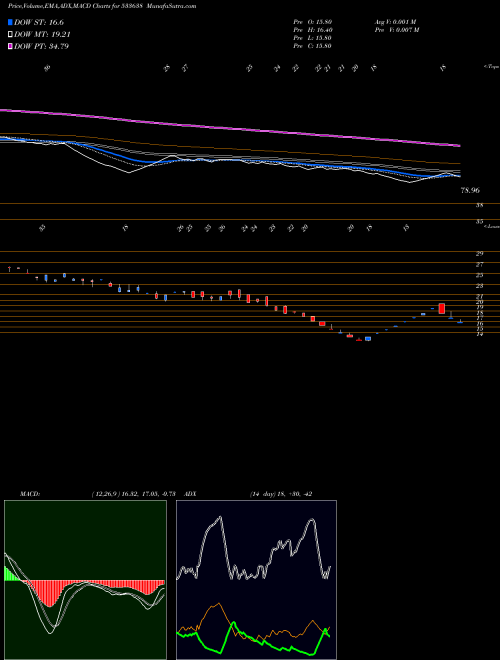Click the ADX '(14 day)' values text
Screen dimensions: 500x660
coord(280,494)
